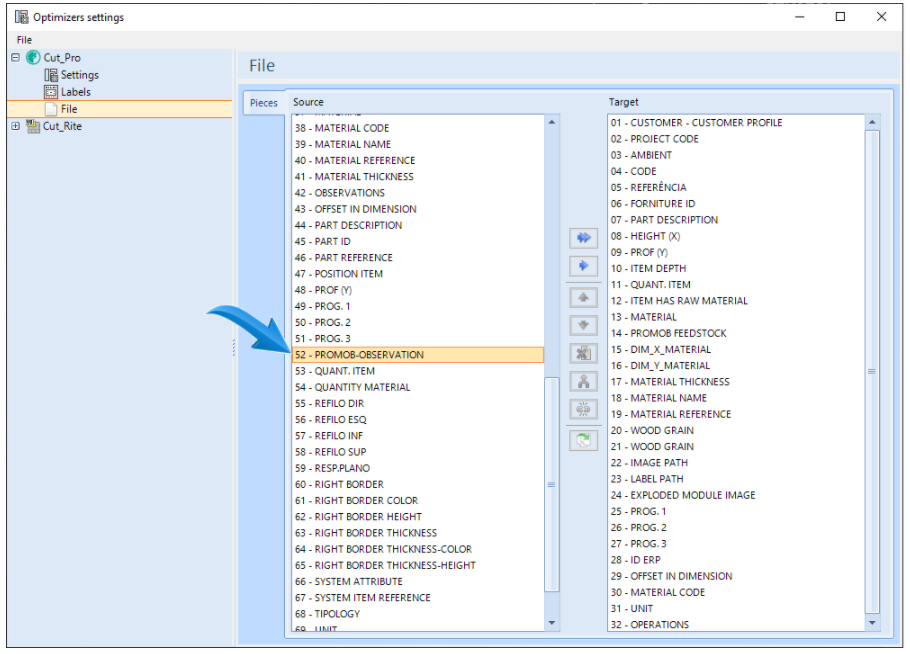Click the delete field X button

583,353
